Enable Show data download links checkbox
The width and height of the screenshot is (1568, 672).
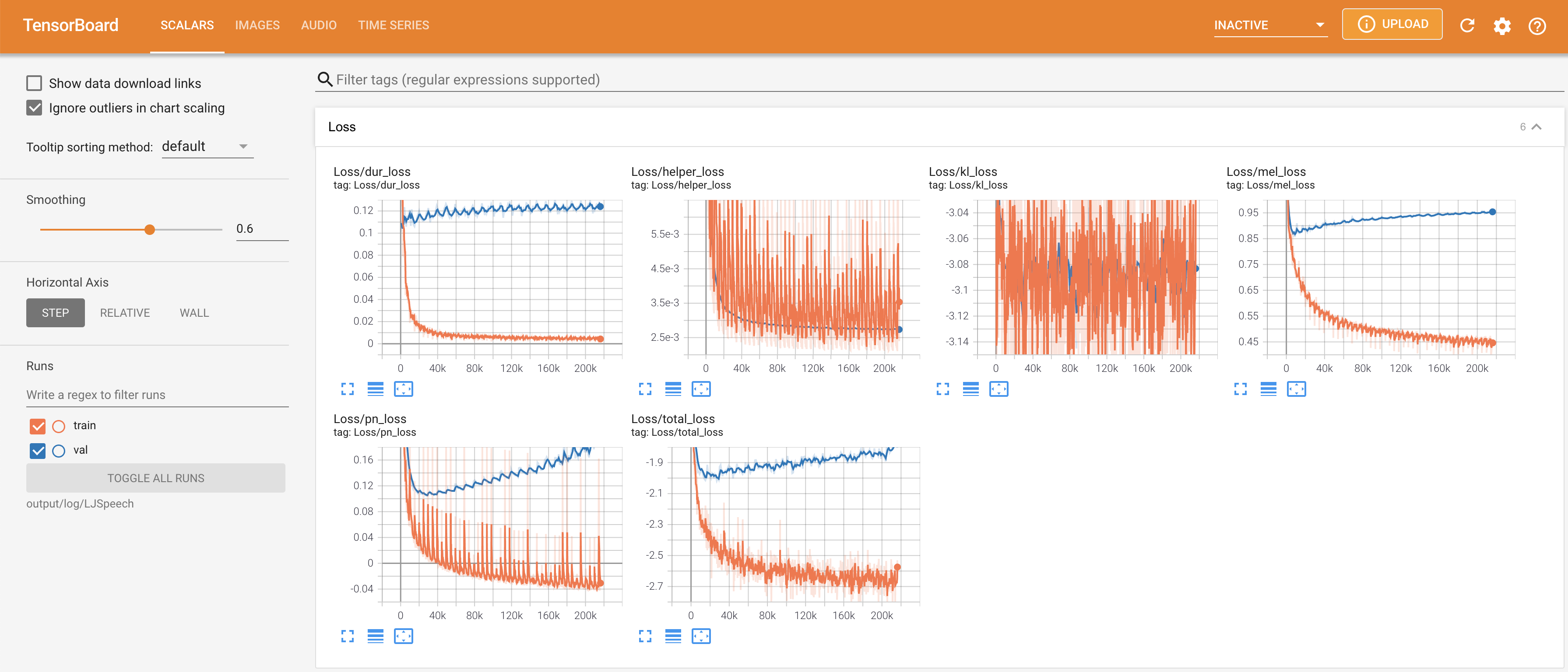(x=35, y=83)
